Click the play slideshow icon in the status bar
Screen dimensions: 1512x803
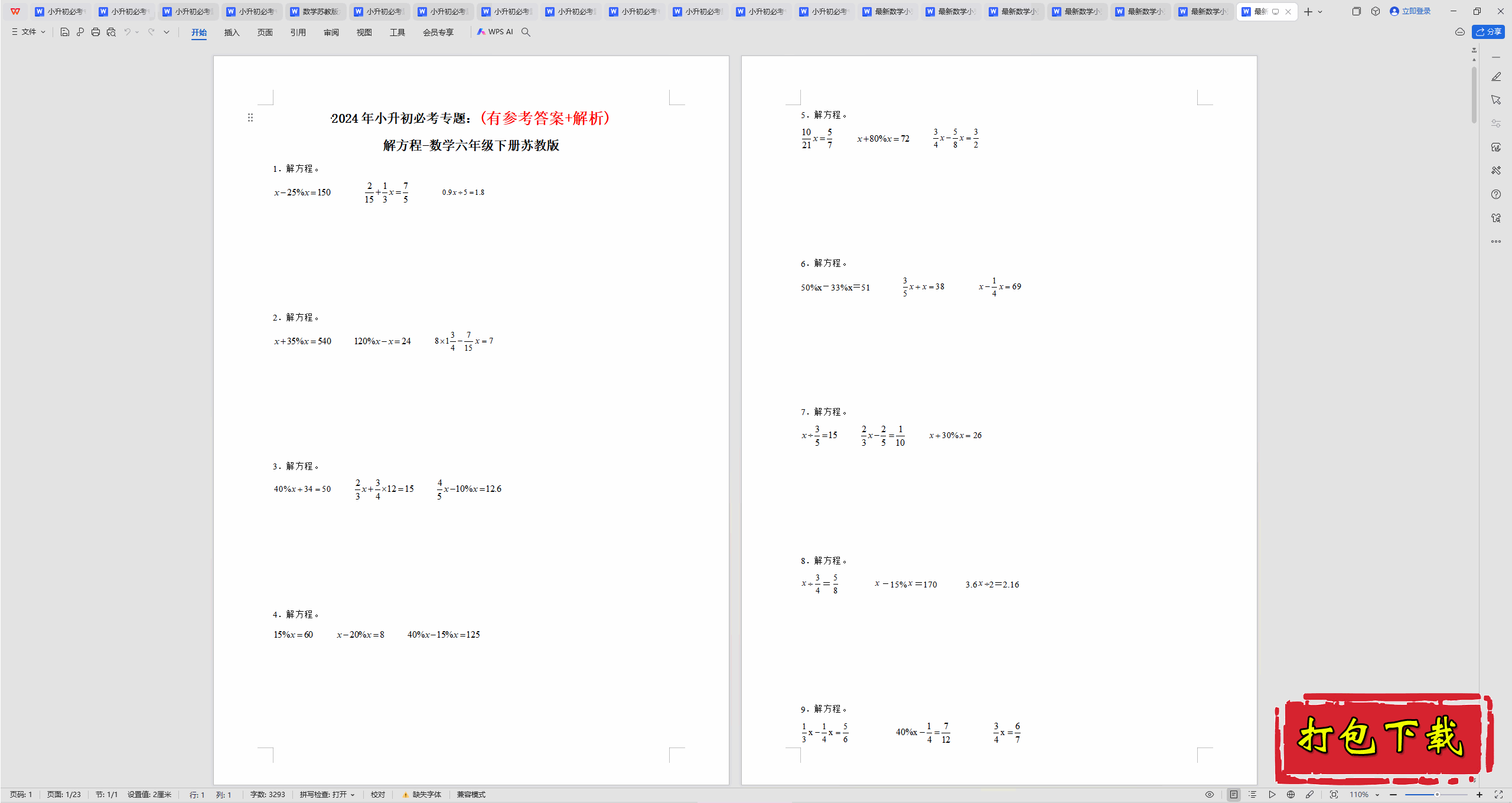tap(1272, 795)
